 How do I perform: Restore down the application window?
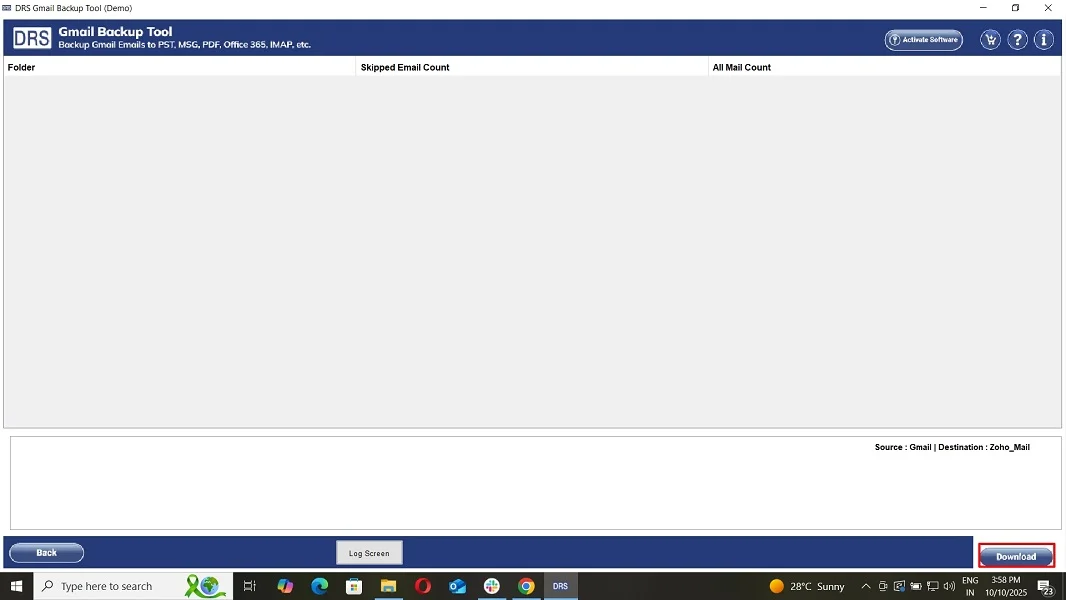1015,7
